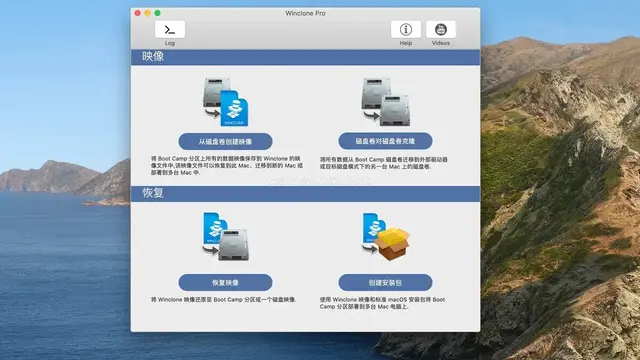
Task: Open Help info toolbar icon
Action: (406, 29)
